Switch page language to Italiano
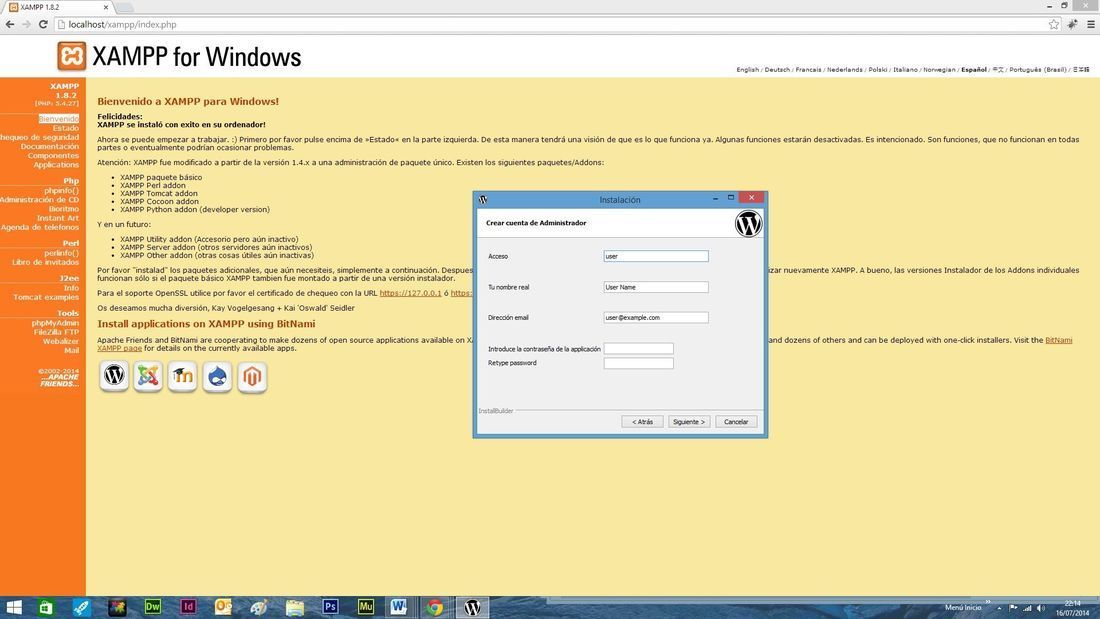 pos(905,69)
